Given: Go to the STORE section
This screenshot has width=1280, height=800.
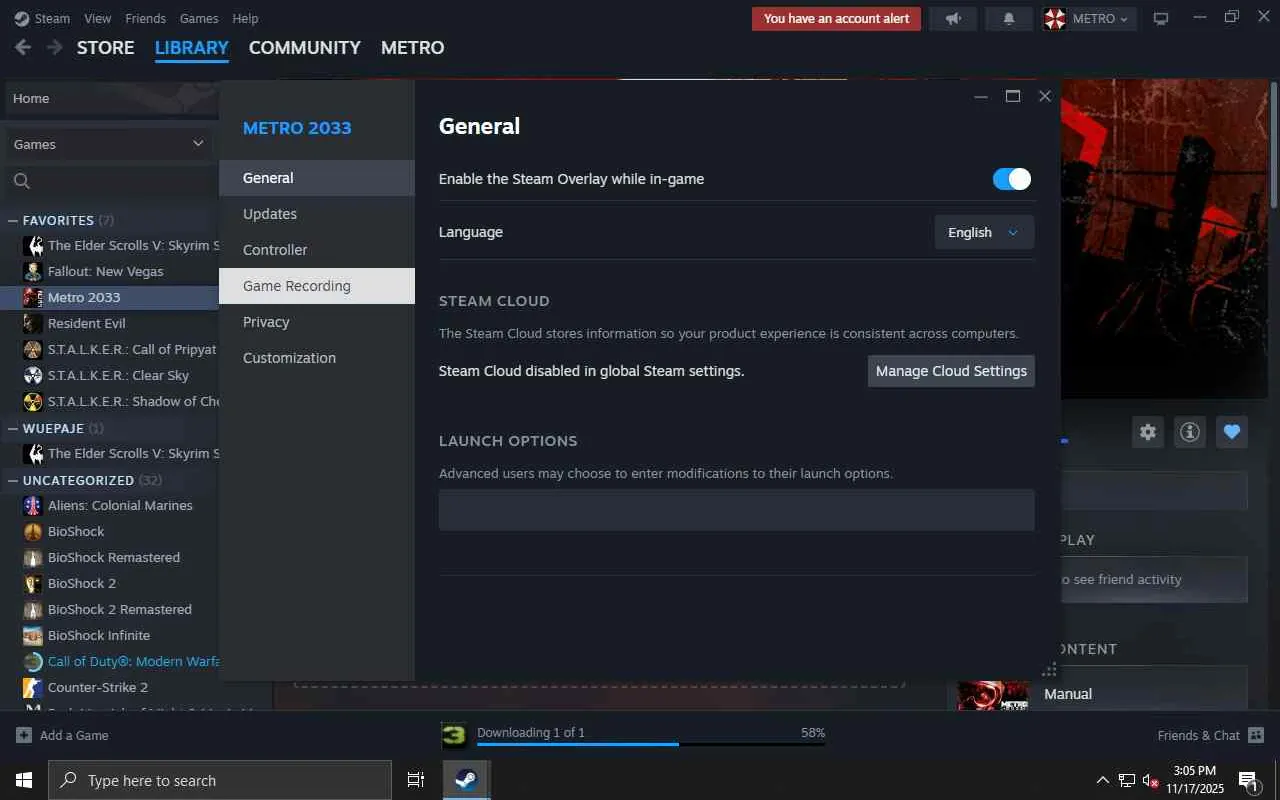Looking at the screenshot, I should (105, 47).
